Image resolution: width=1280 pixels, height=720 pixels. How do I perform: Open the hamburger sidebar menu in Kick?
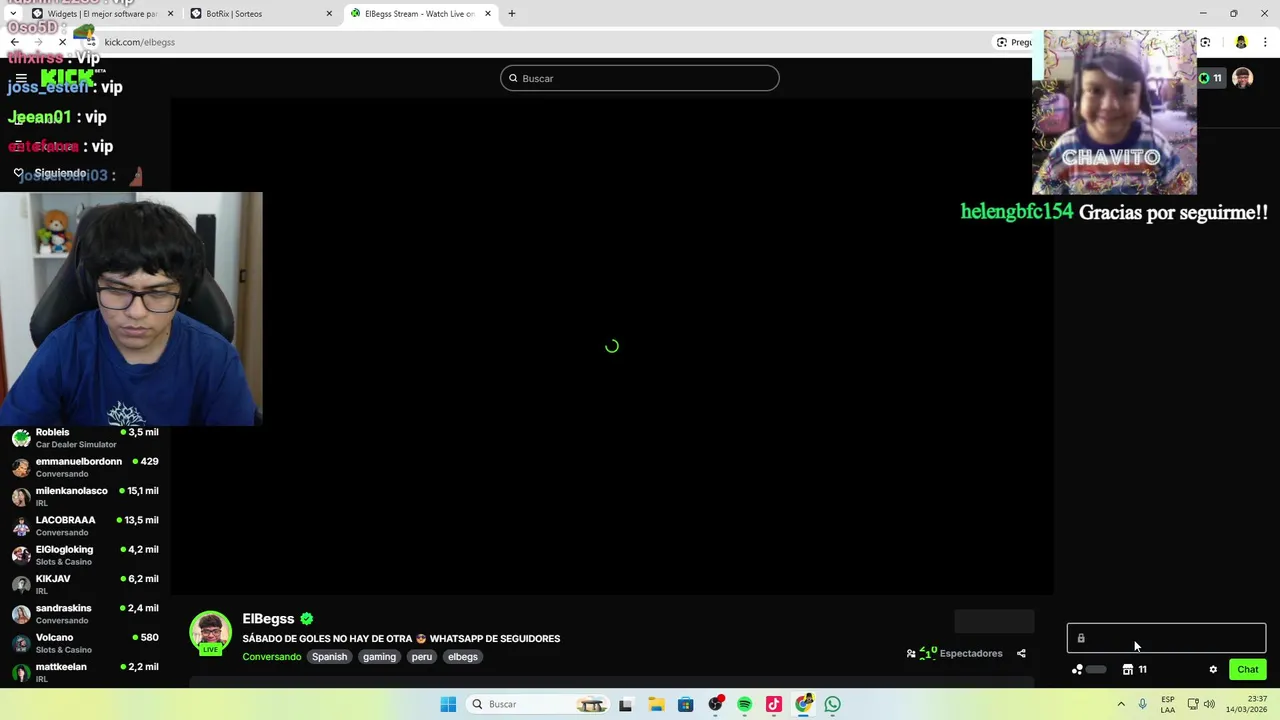click(21, 78)
